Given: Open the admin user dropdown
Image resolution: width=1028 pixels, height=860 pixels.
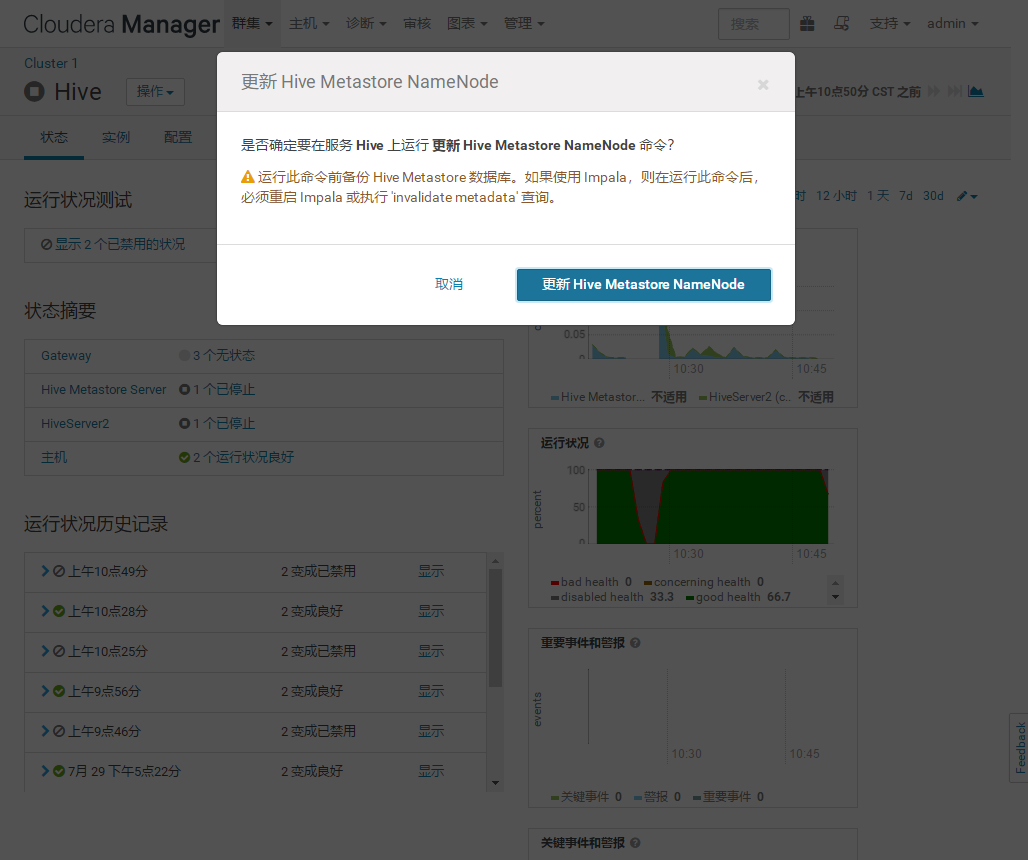Looking at the screenshot, I should [953, 24].
